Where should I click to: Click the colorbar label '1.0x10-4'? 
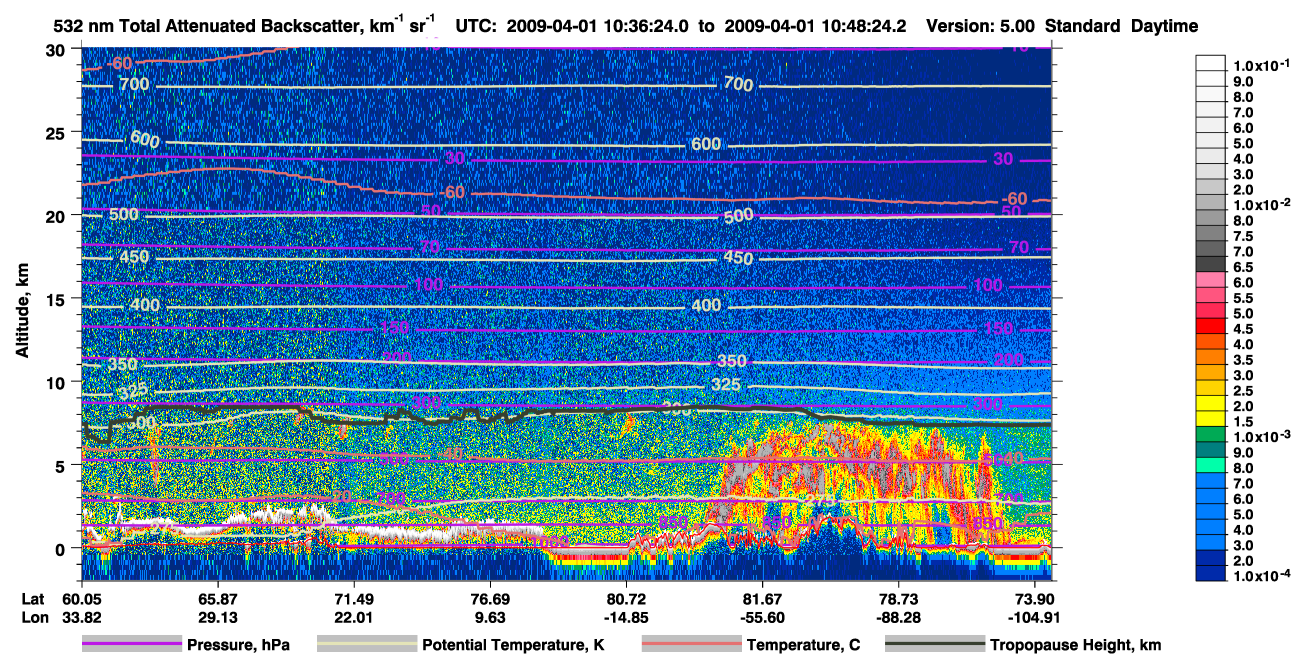tap(1262, 577)
